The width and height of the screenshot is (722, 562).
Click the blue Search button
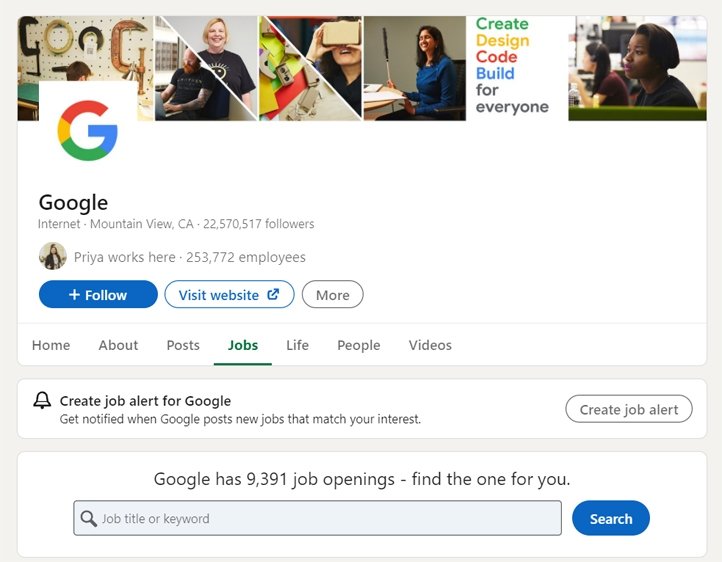coord(610,518)
